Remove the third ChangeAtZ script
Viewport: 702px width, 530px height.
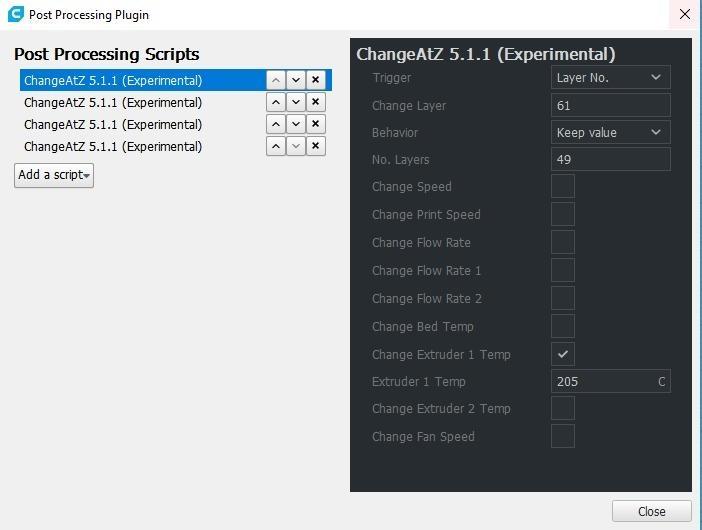[316, 124]
